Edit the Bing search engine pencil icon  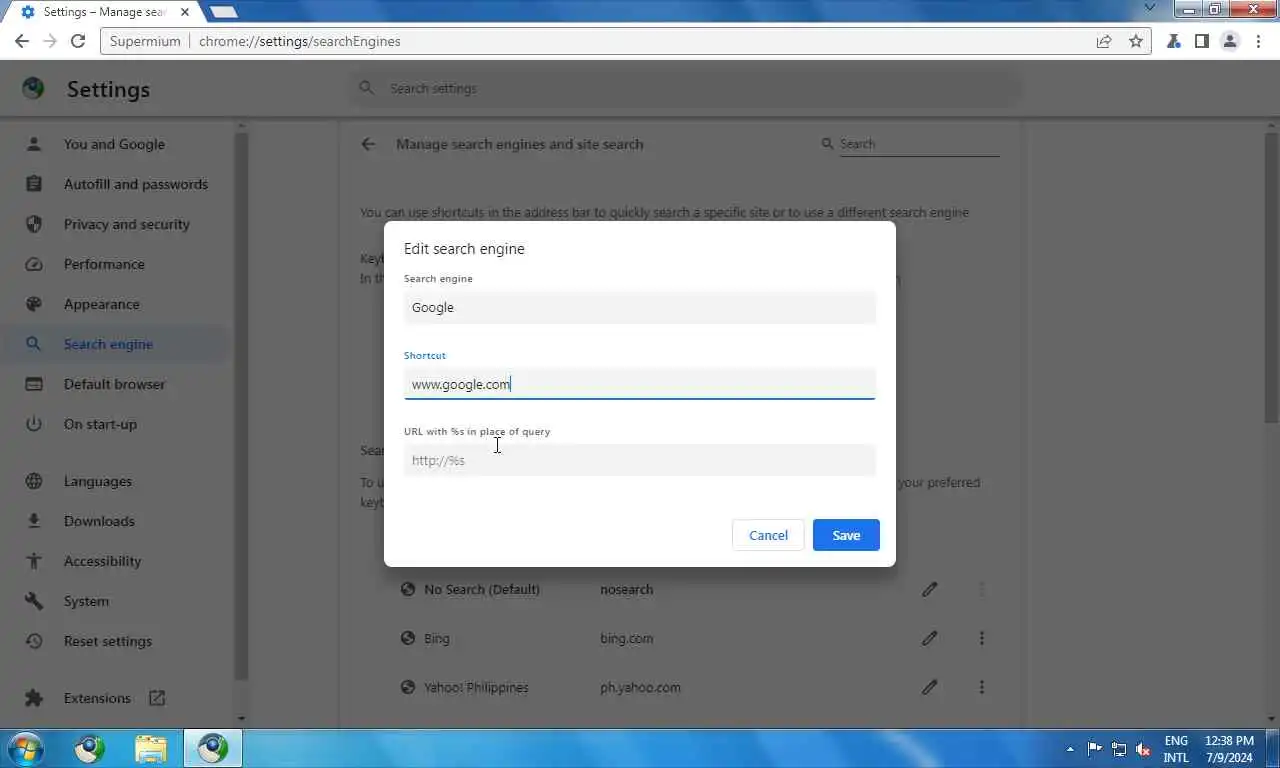(x=929, y=638)
